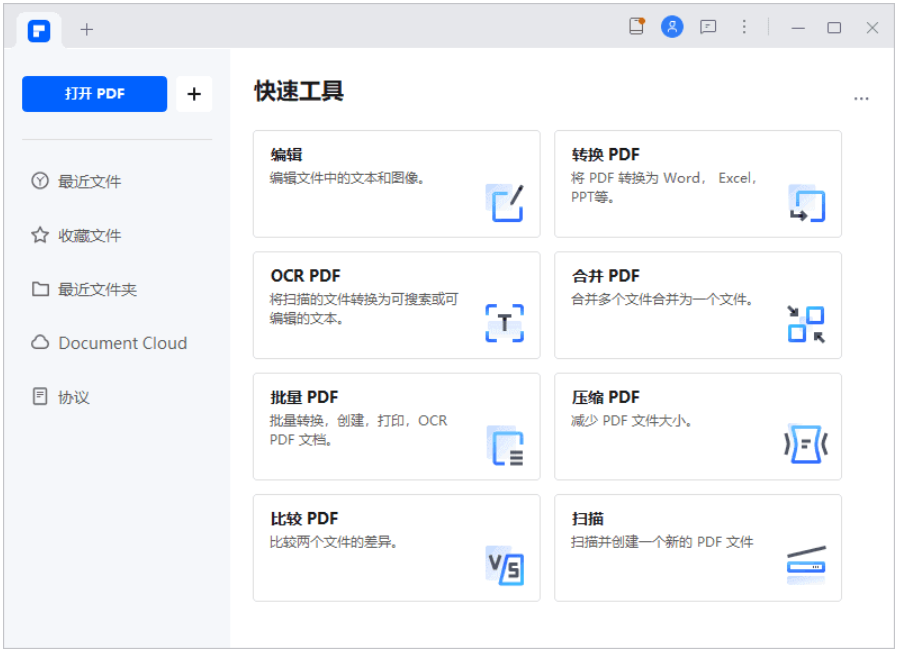Click the 合并 PDF merge icon
Image resolution: width=899 pixels, height=655 pixels.
pyautogui.click(x=806, y=323)
